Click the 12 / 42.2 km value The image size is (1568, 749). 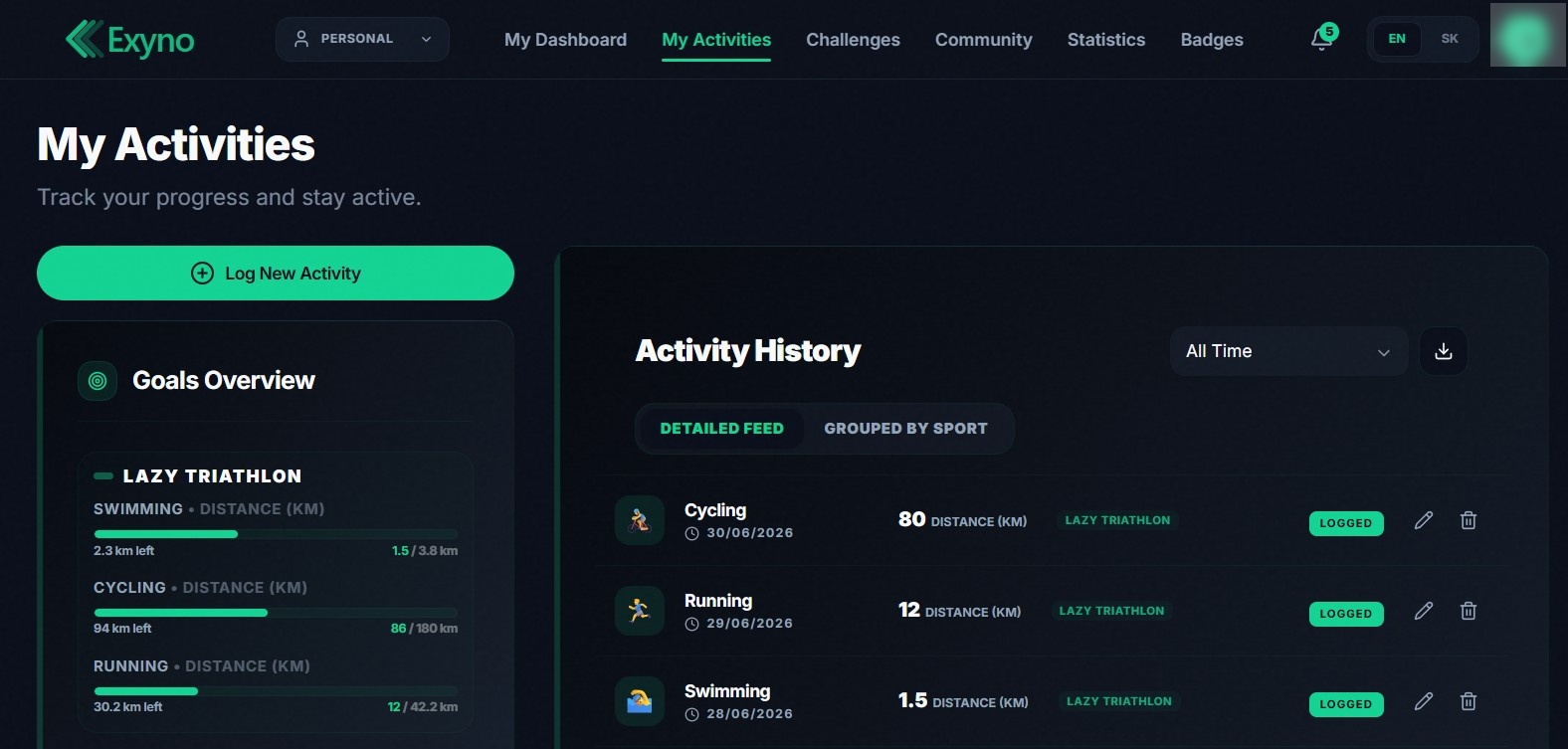pyautogui.click(x=423, y=707)
